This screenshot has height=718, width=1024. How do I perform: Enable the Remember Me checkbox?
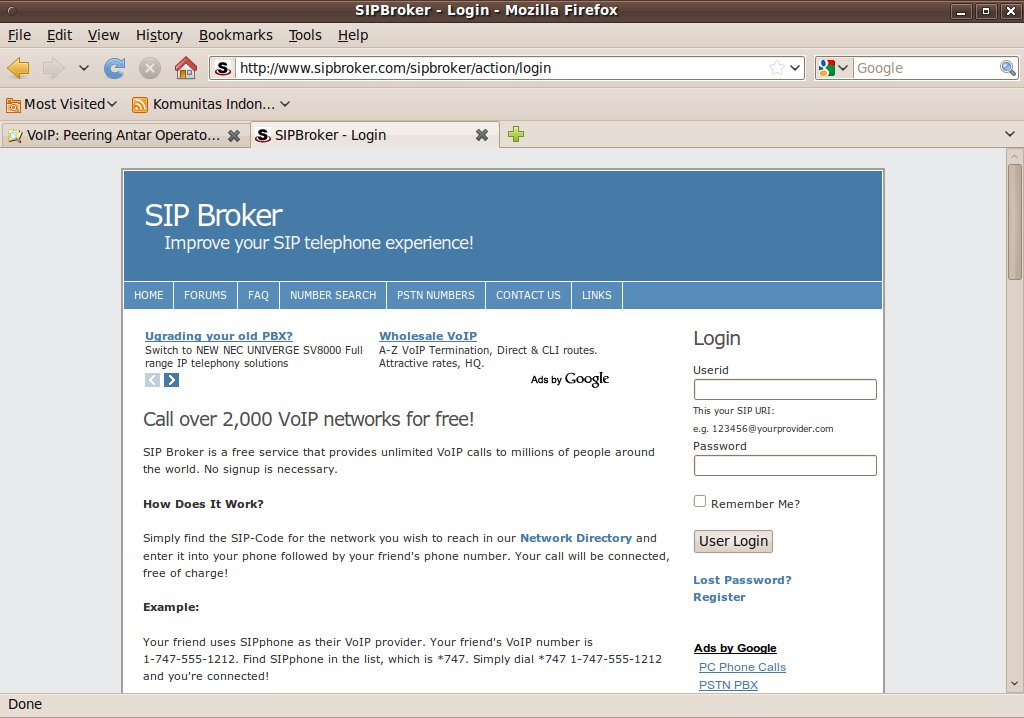tap(700, 502)
